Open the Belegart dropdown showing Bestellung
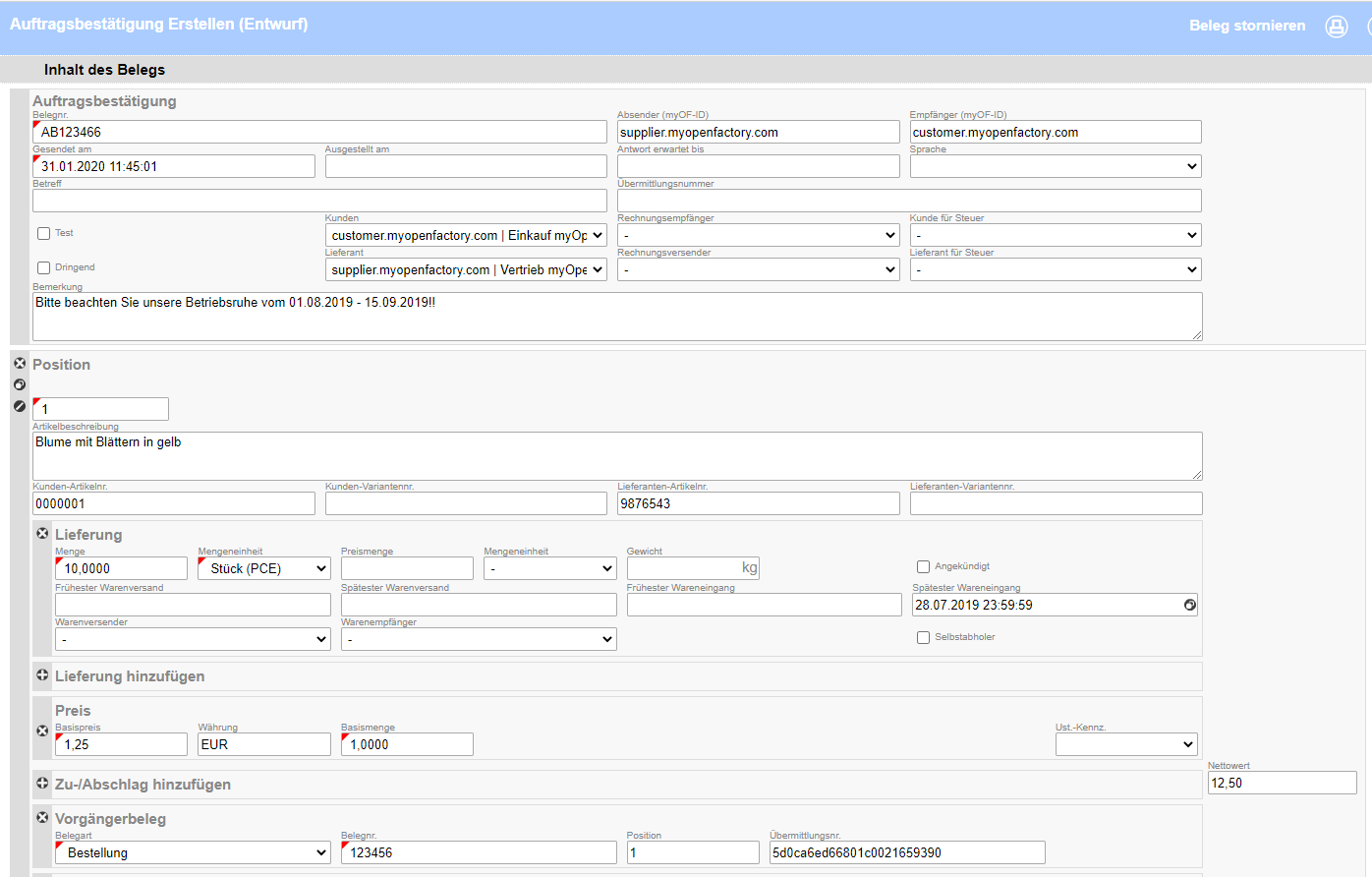Screen dimensions: 1372x877 tap(193, 852)
